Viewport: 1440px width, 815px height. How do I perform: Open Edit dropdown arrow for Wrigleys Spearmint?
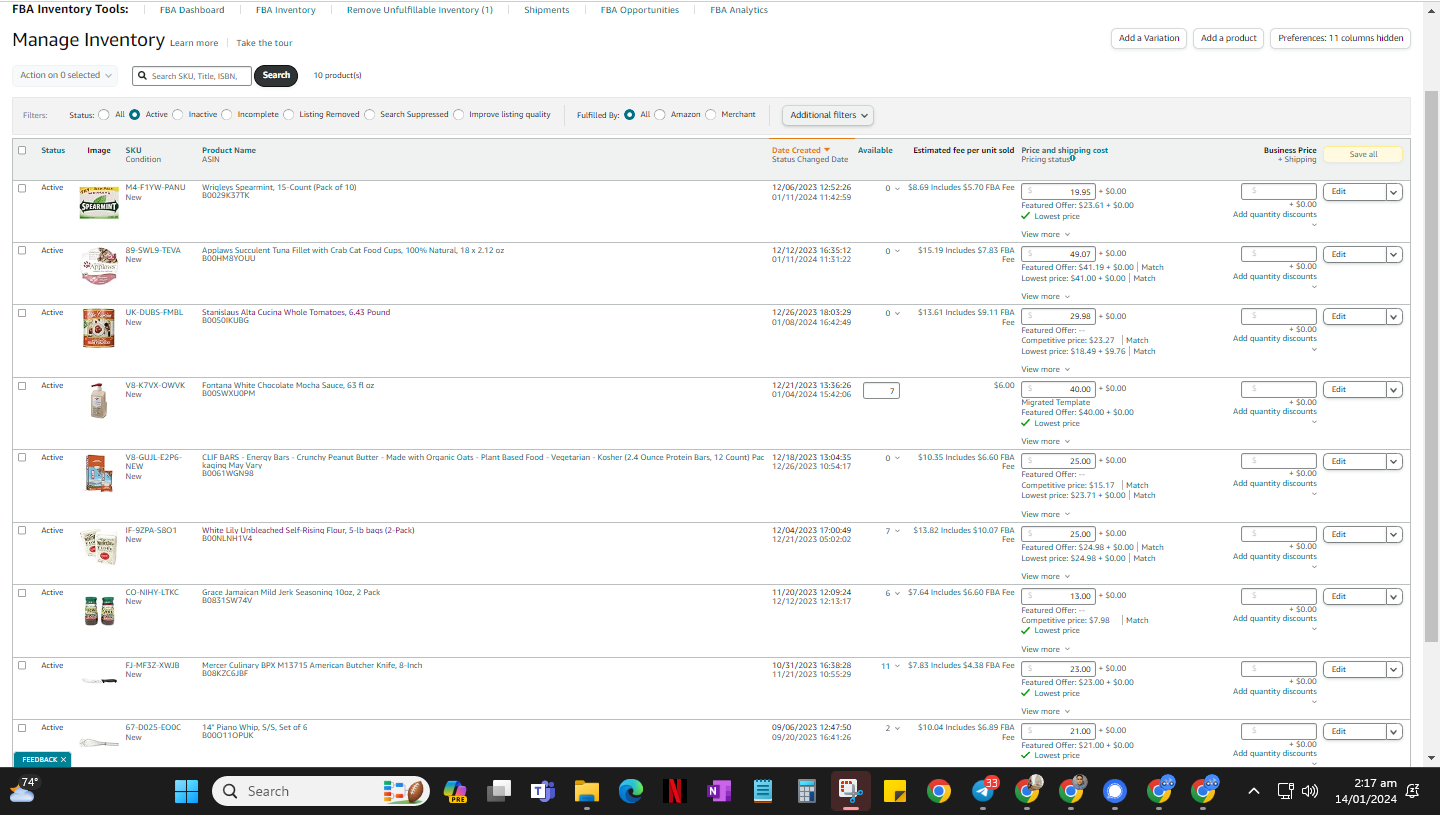click(1394, 192)
